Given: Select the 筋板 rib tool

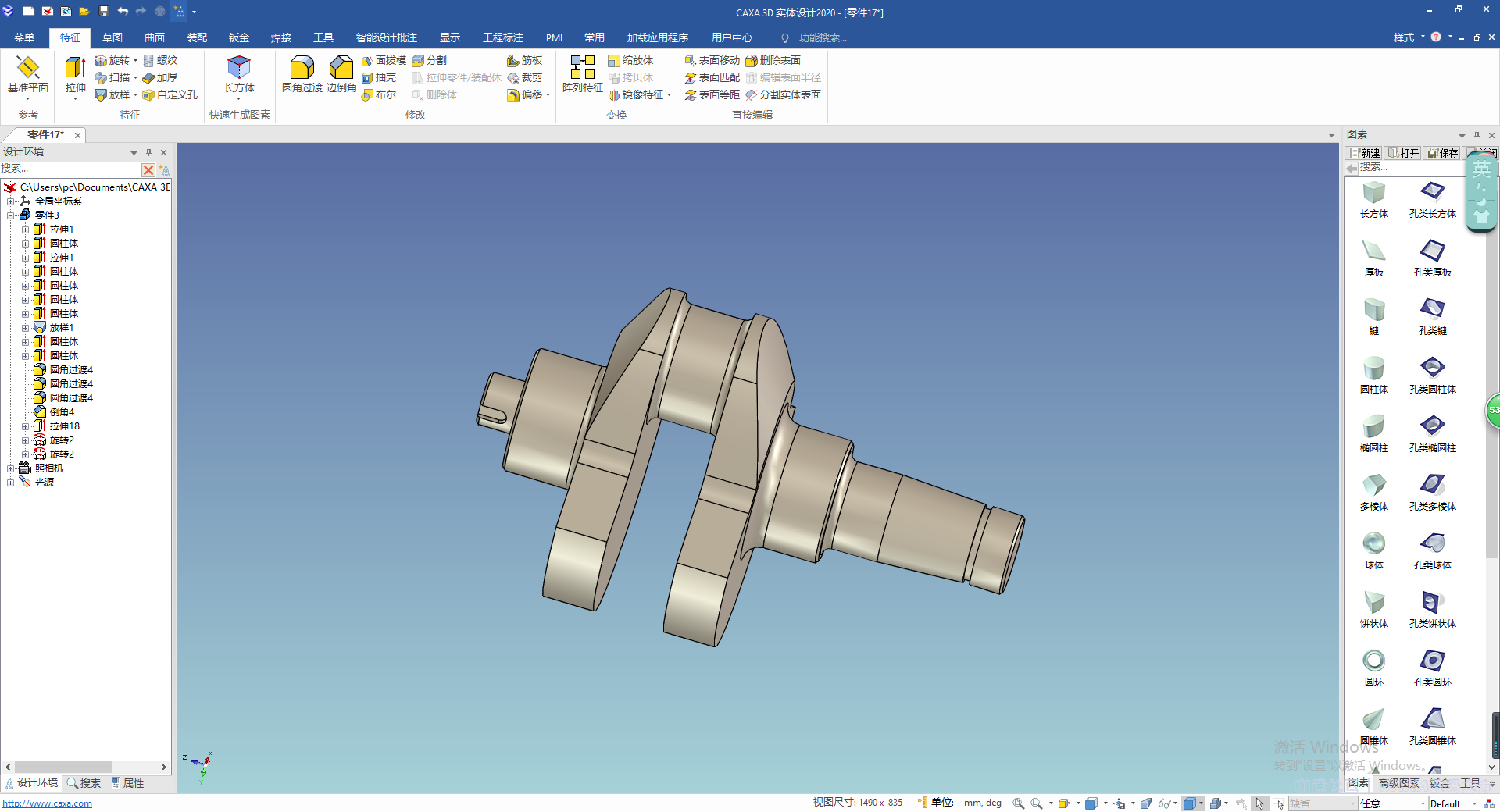Looking at the screenshot, I should click(525, 60).
